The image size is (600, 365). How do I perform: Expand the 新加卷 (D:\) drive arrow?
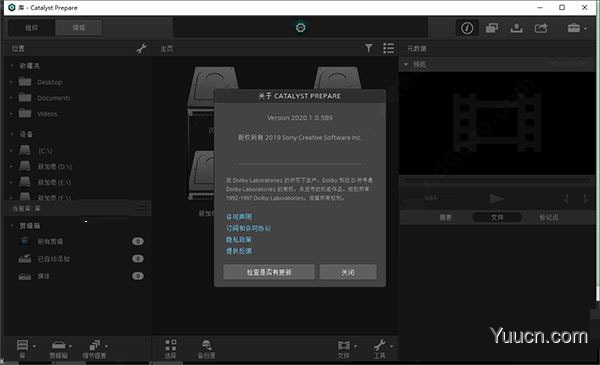(11, 166)
